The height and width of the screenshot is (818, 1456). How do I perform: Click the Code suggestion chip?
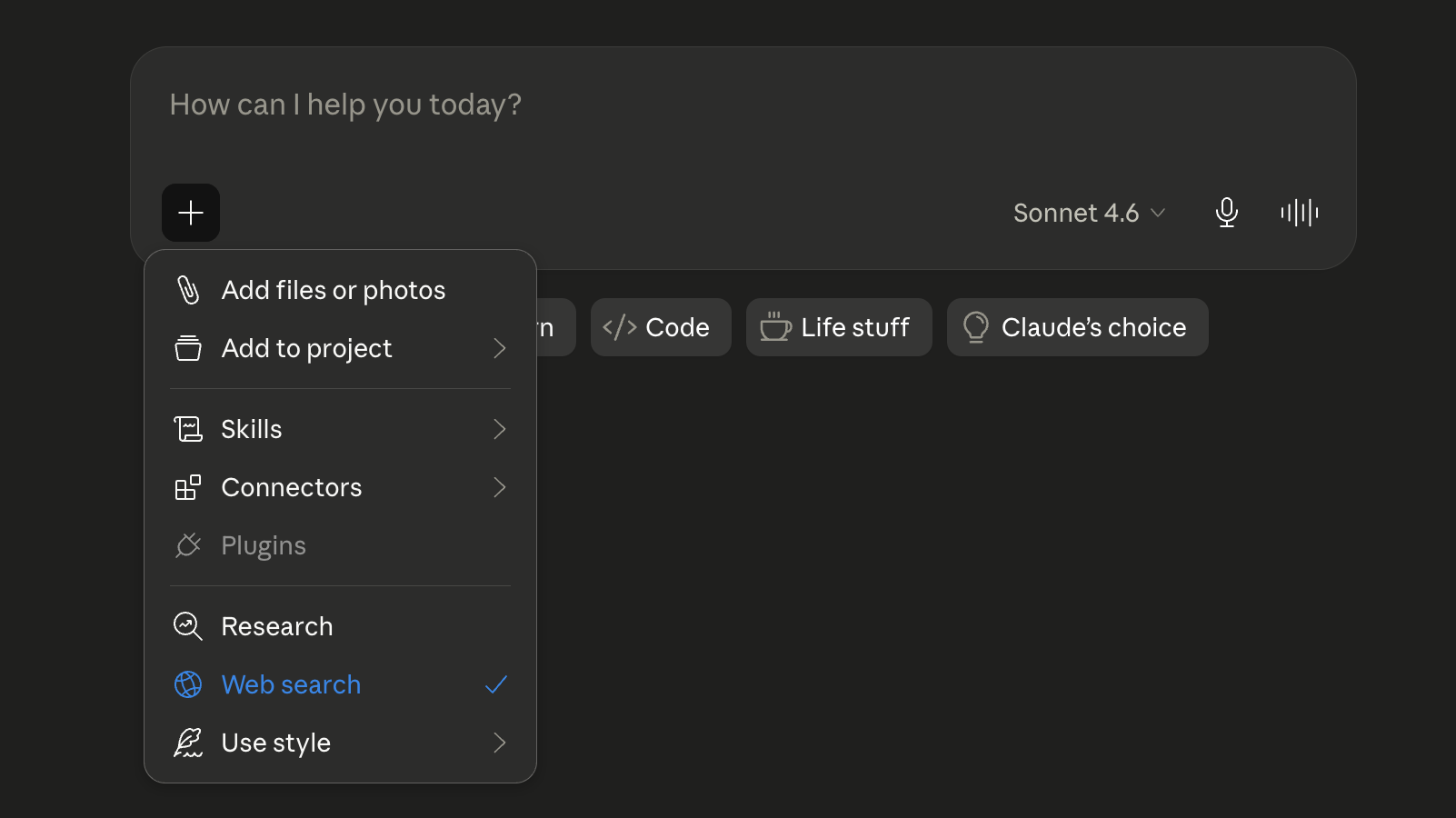(661, 327)
